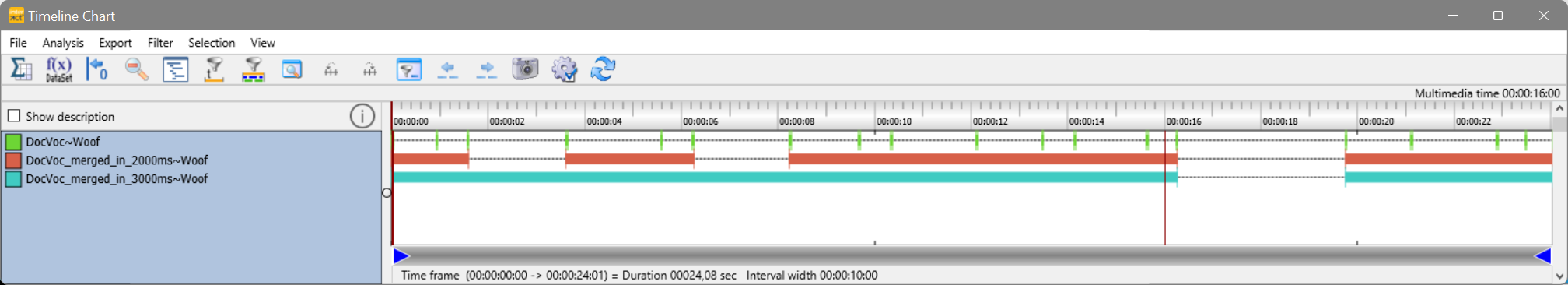Click the first short red 2000ms bar
The height and width of the screenshot is (285, 1568).
[431, 159]
